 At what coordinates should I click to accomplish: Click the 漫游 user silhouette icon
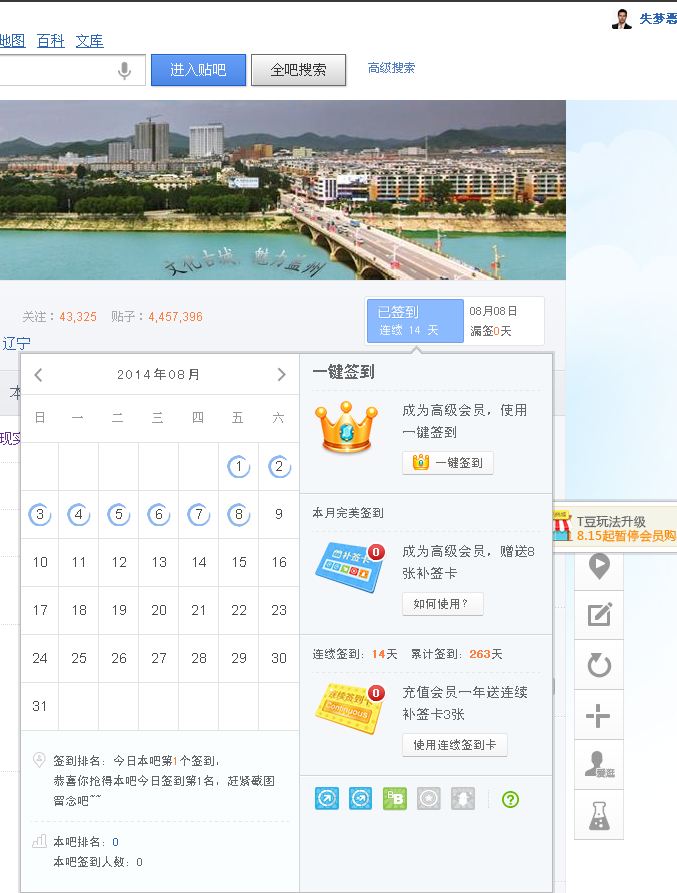click(x=599, y=764)
